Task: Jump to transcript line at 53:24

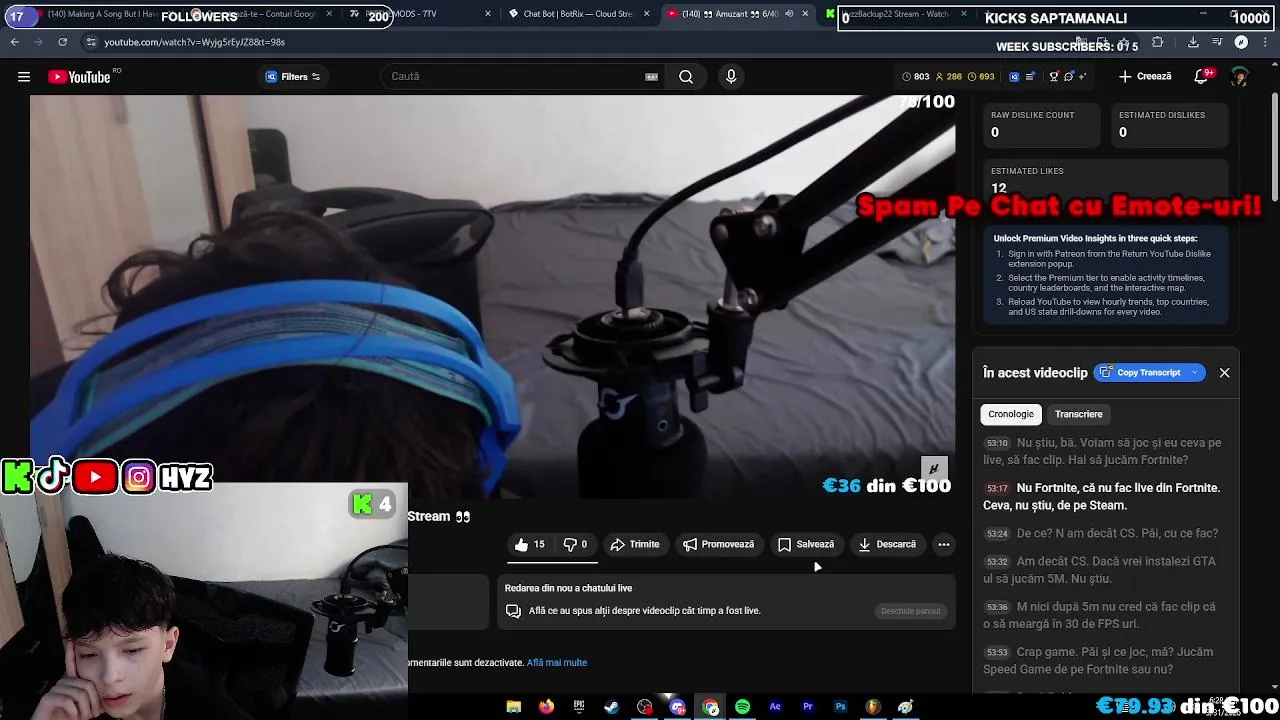Action: [1105, 533]
